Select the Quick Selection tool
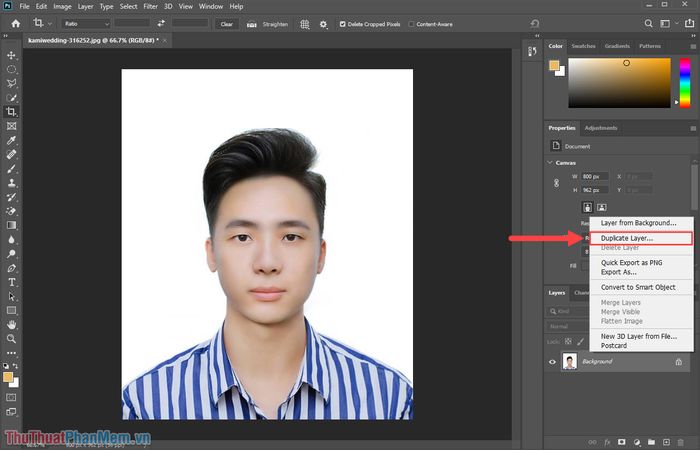Screen dimensions: 700x450 pyautogui.click(x=12, y=98)
